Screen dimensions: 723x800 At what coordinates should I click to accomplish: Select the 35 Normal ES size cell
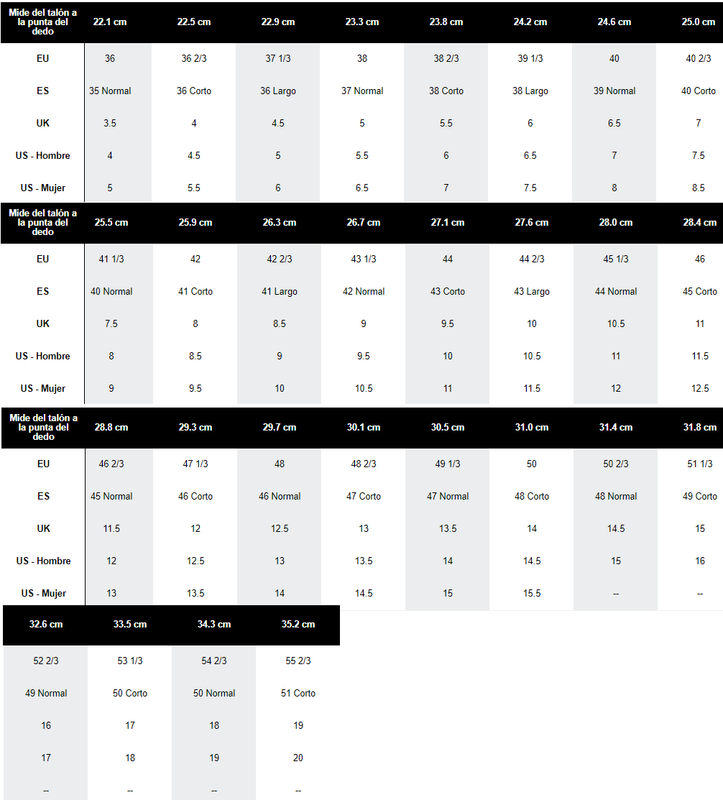coord(110,91)
